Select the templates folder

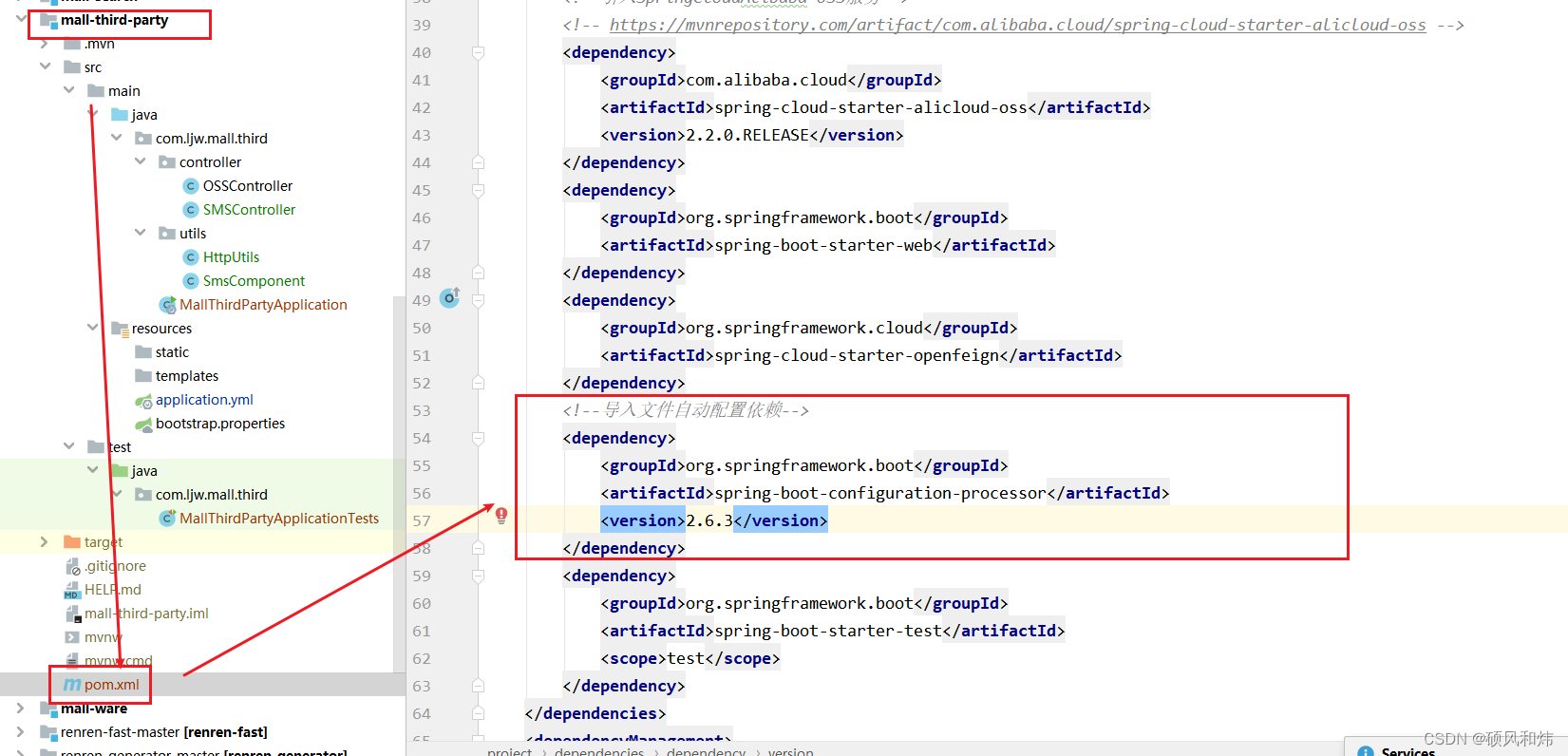pos(187,376)
